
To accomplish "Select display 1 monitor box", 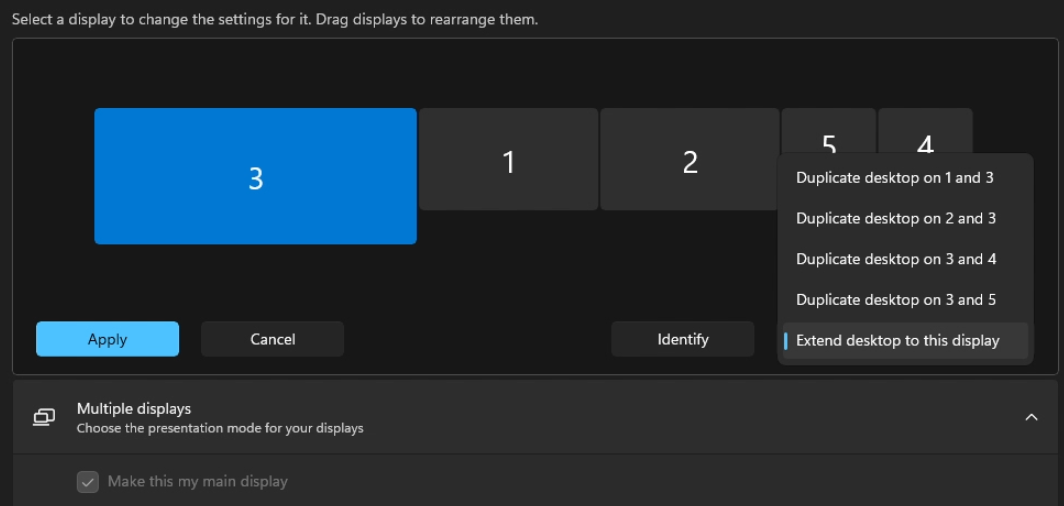I will (x=508, y=160).
